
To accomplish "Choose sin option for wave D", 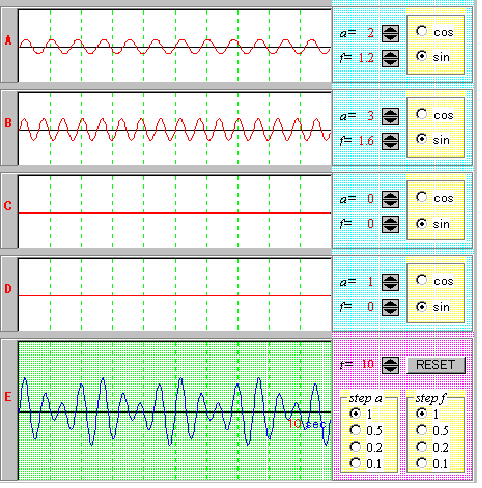I will (x=422, y=306).
